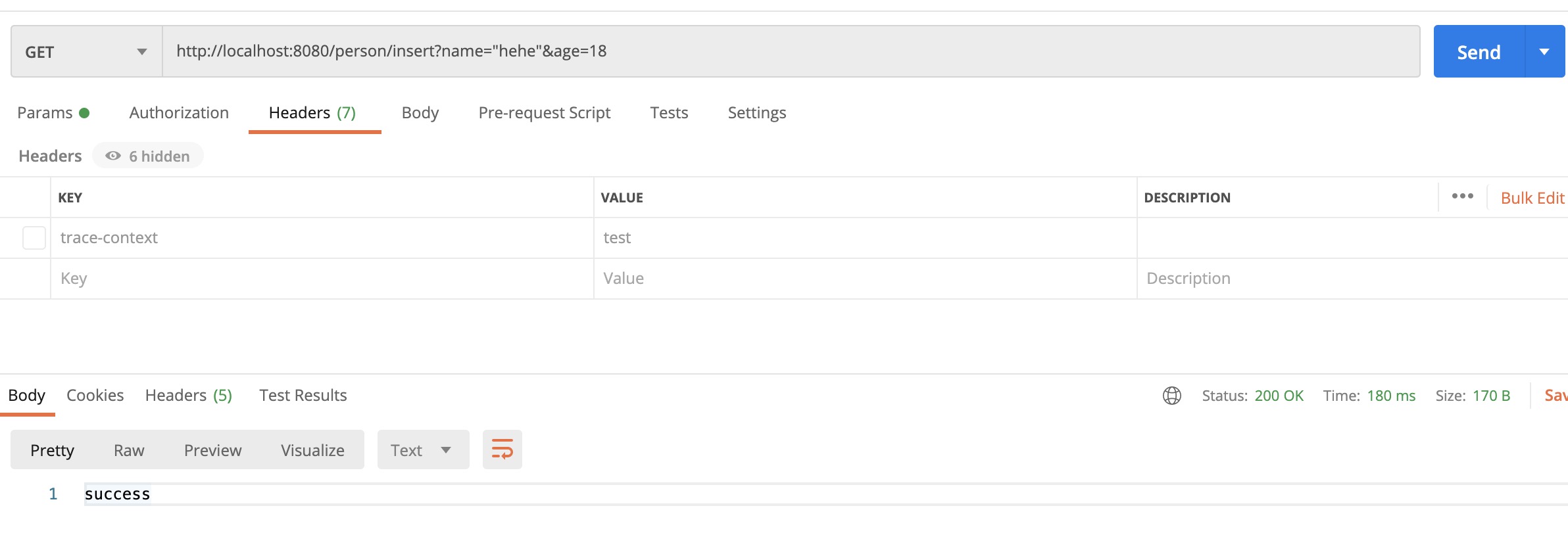Open the Pre-request Script tab
The width and height of the screenshot is (1568, 552).
pyautogui.click(x=544, y=113)
